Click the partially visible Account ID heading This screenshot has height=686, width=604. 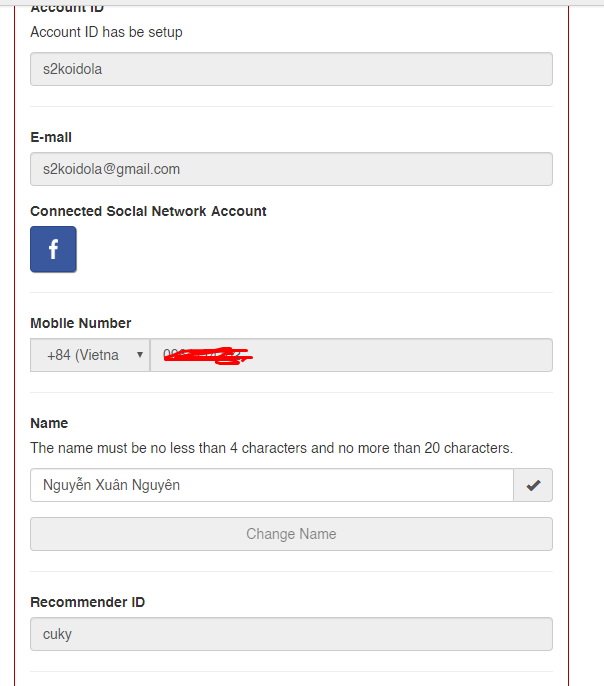click(67, 8)
